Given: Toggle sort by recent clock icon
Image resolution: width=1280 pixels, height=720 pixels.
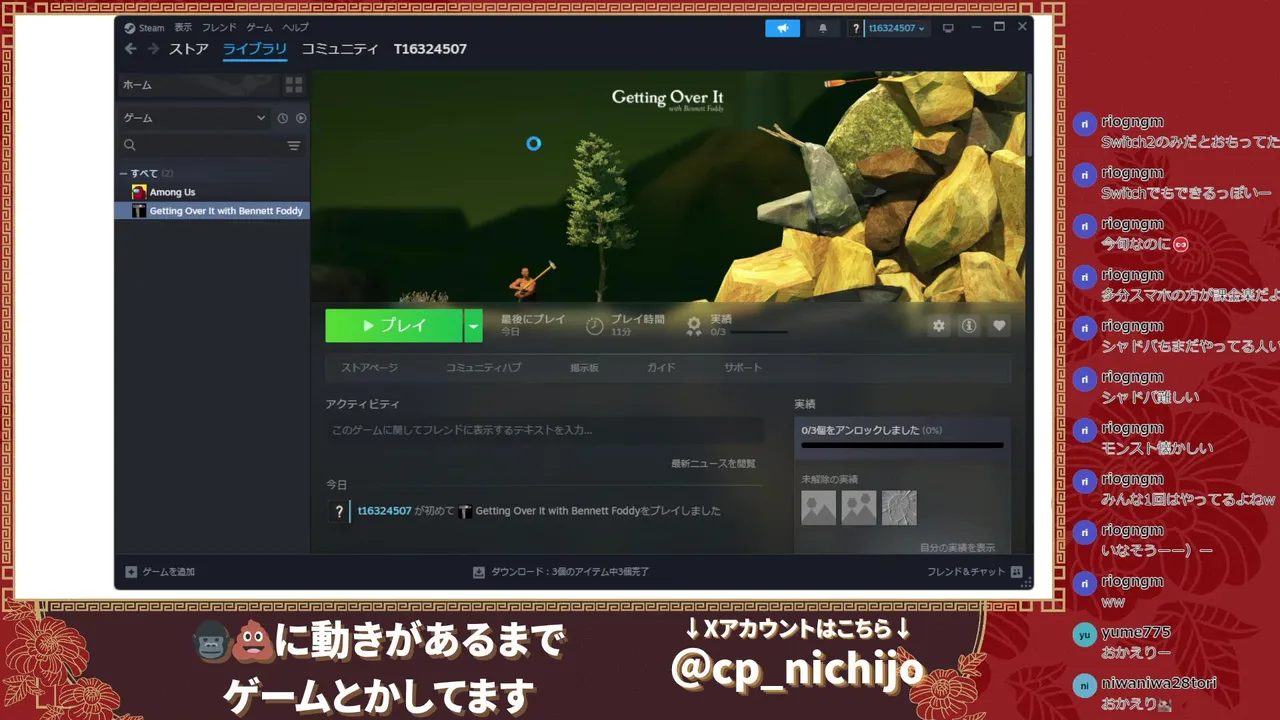Looking at the screenshot, I should [x=283, y=118].
